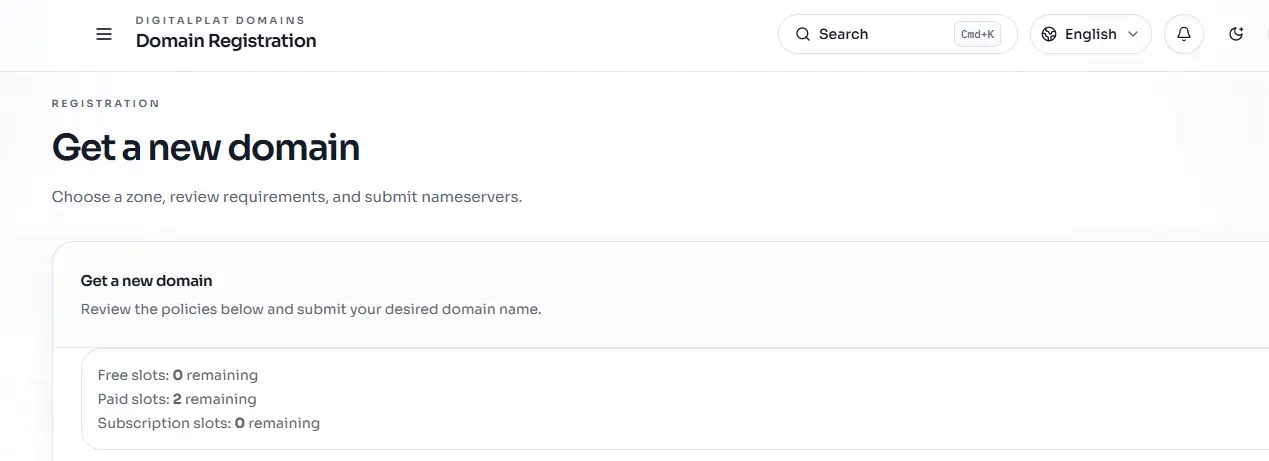
Task: Open the English language dropdown
Action: point(1090,34)
